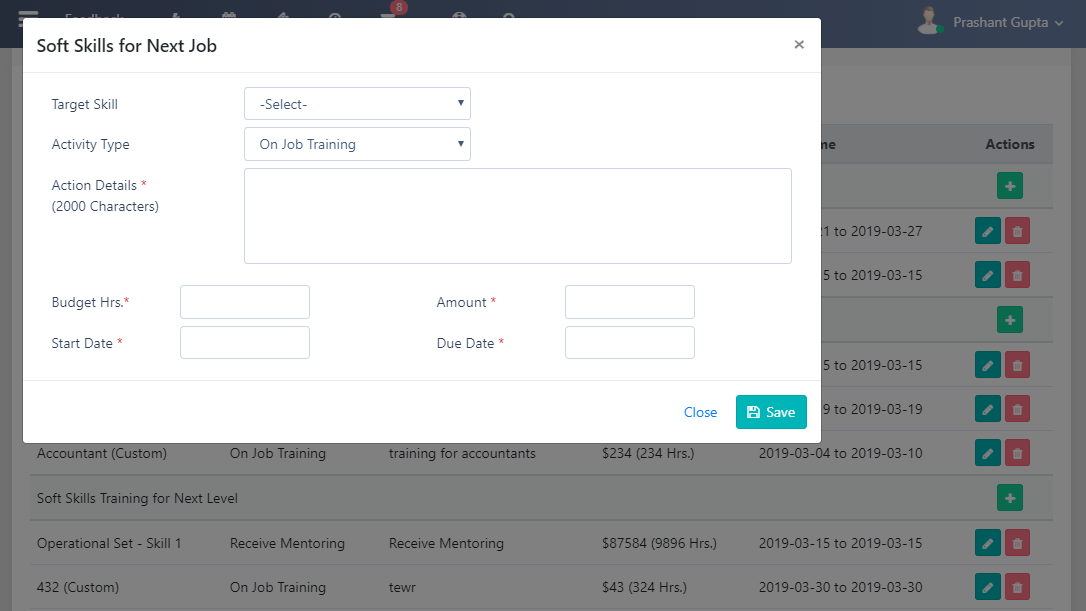Select the Start Date field
Viewport: 1086px width, 611px height.
(x=245, y=343)
